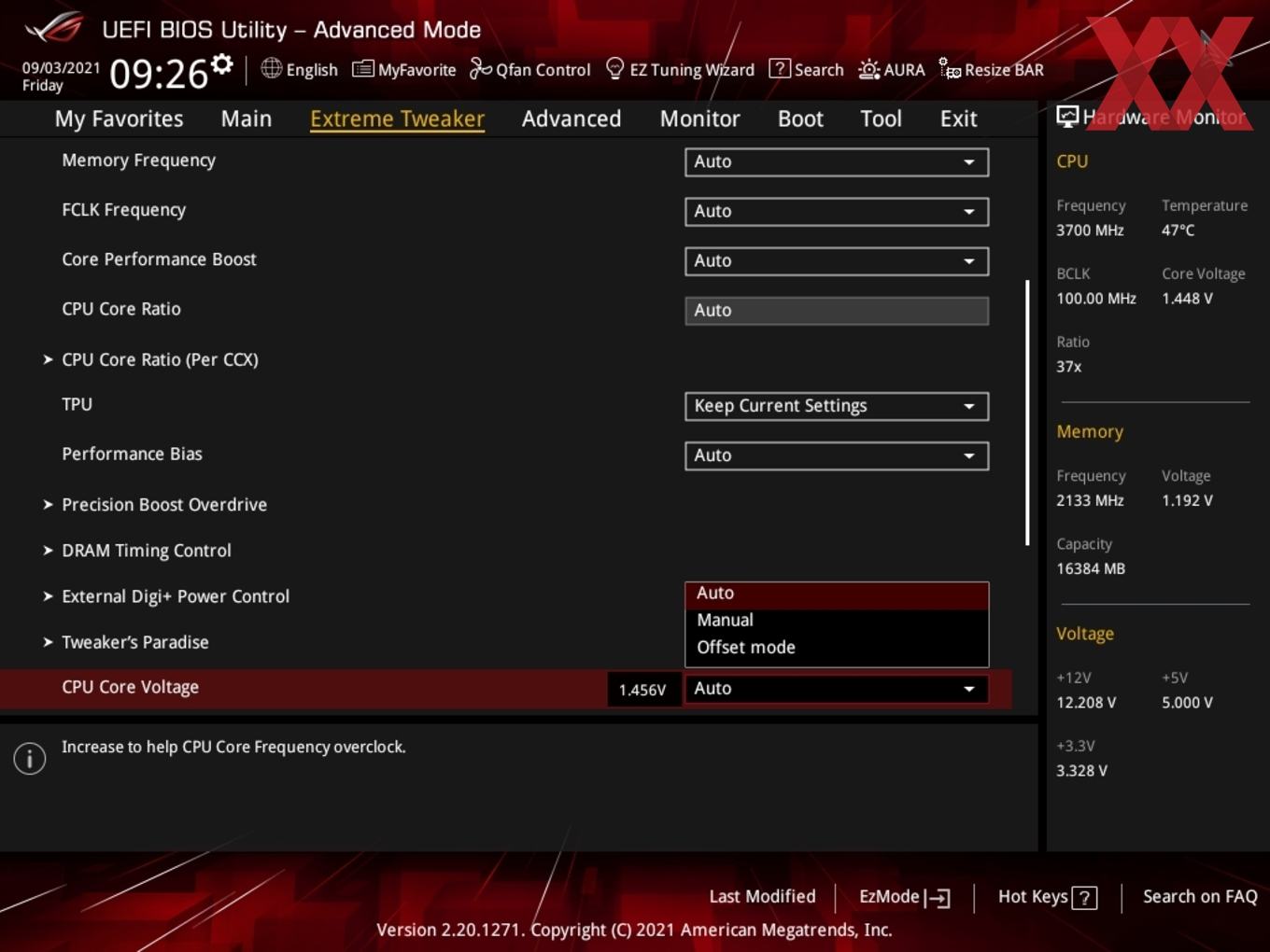1270x952 pixels.
Task: Click the Memory Frequency label
Action: pyautogui.click(x=138, y=161)
